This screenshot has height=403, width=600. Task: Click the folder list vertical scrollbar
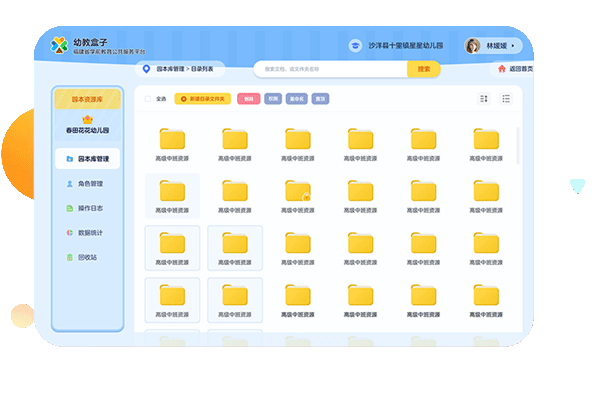tap(518, 145)
